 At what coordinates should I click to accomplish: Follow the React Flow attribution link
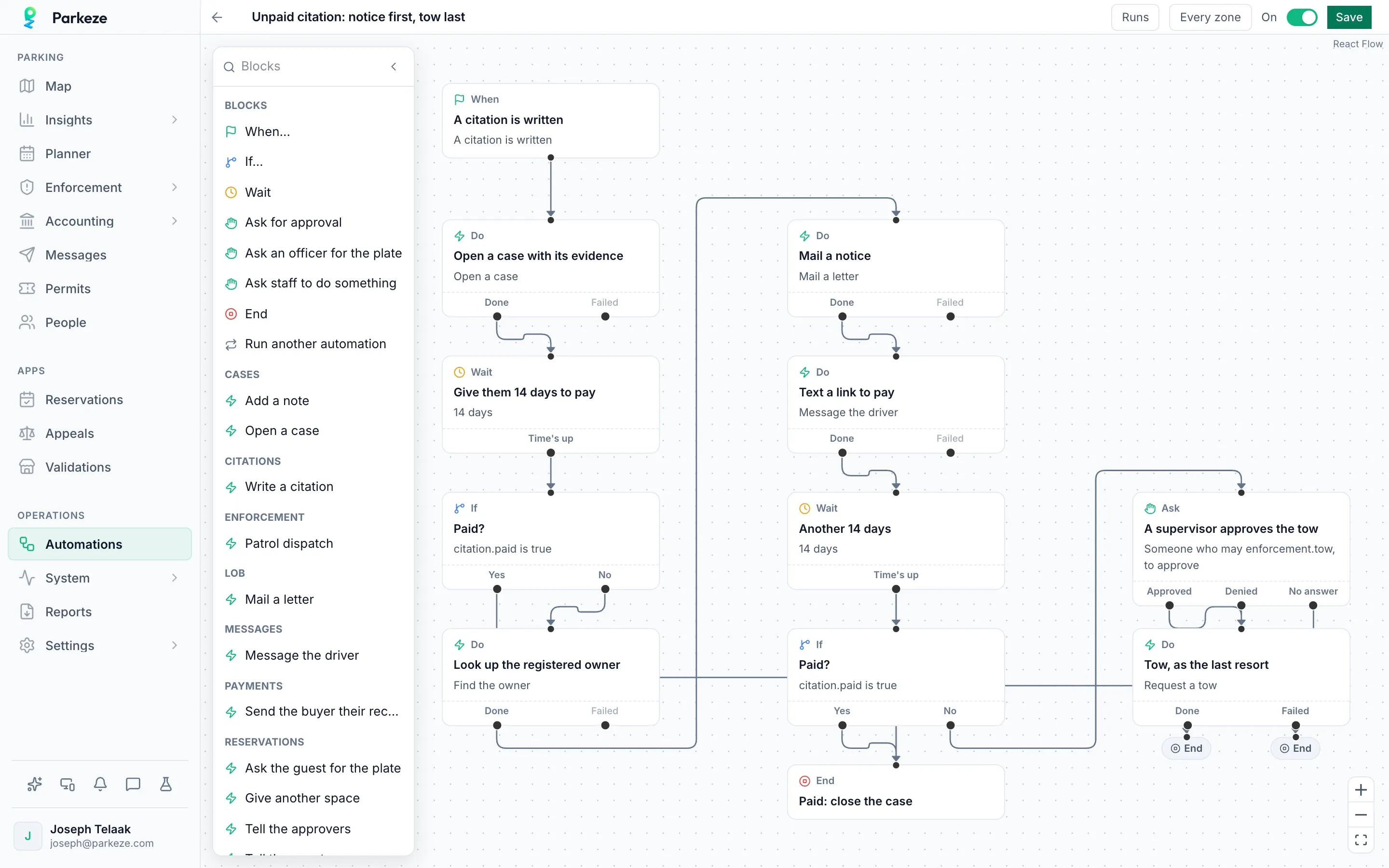pos(1358,44)
